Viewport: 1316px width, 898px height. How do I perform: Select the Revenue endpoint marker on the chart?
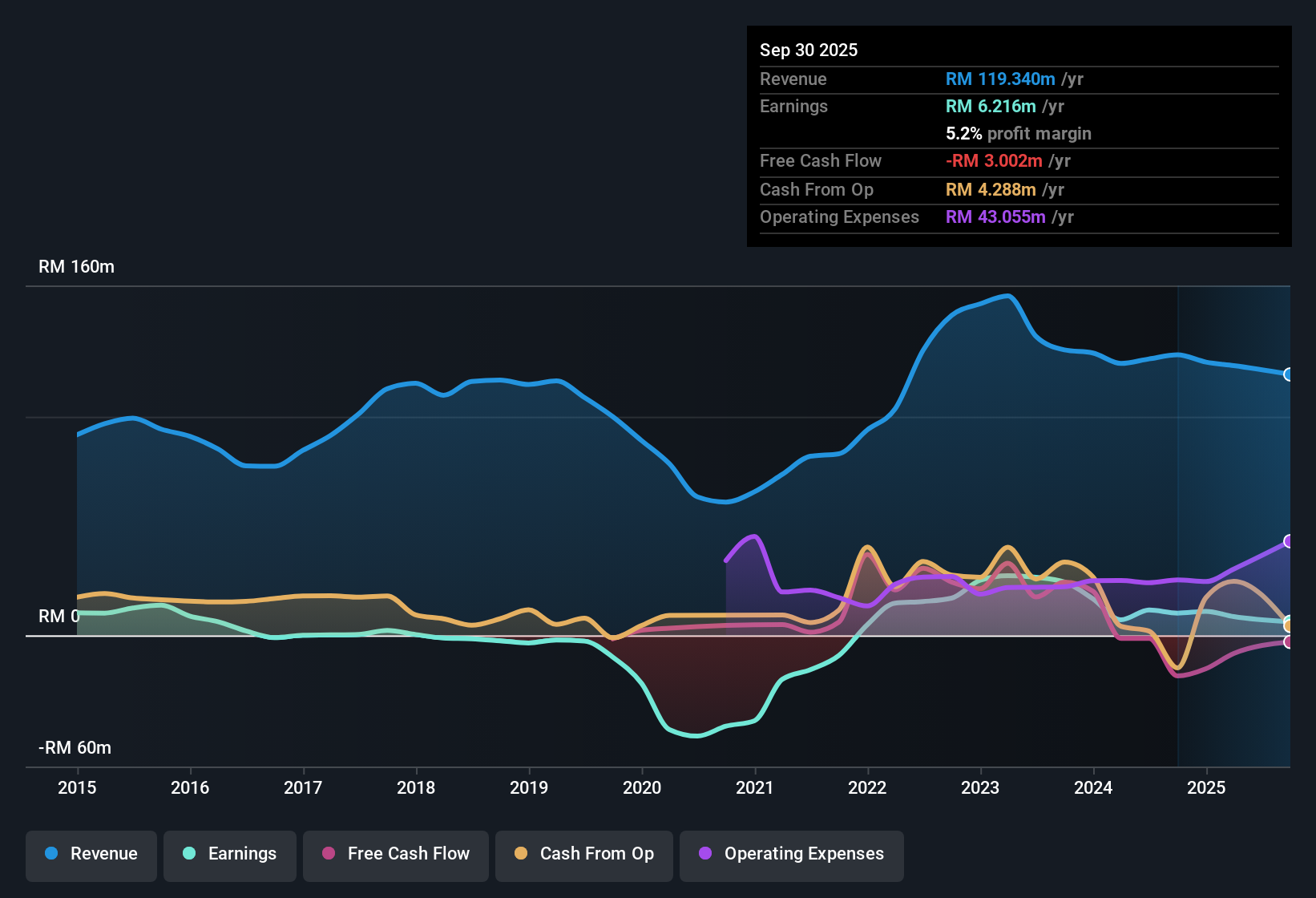point(1288,374)
